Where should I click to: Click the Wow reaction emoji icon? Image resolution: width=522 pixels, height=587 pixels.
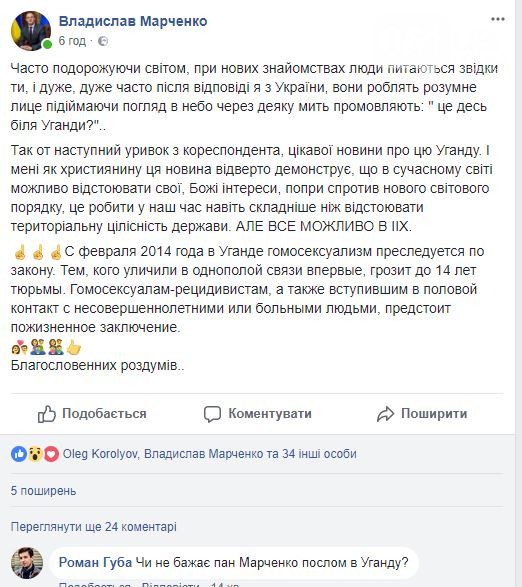tap(35, 454)
